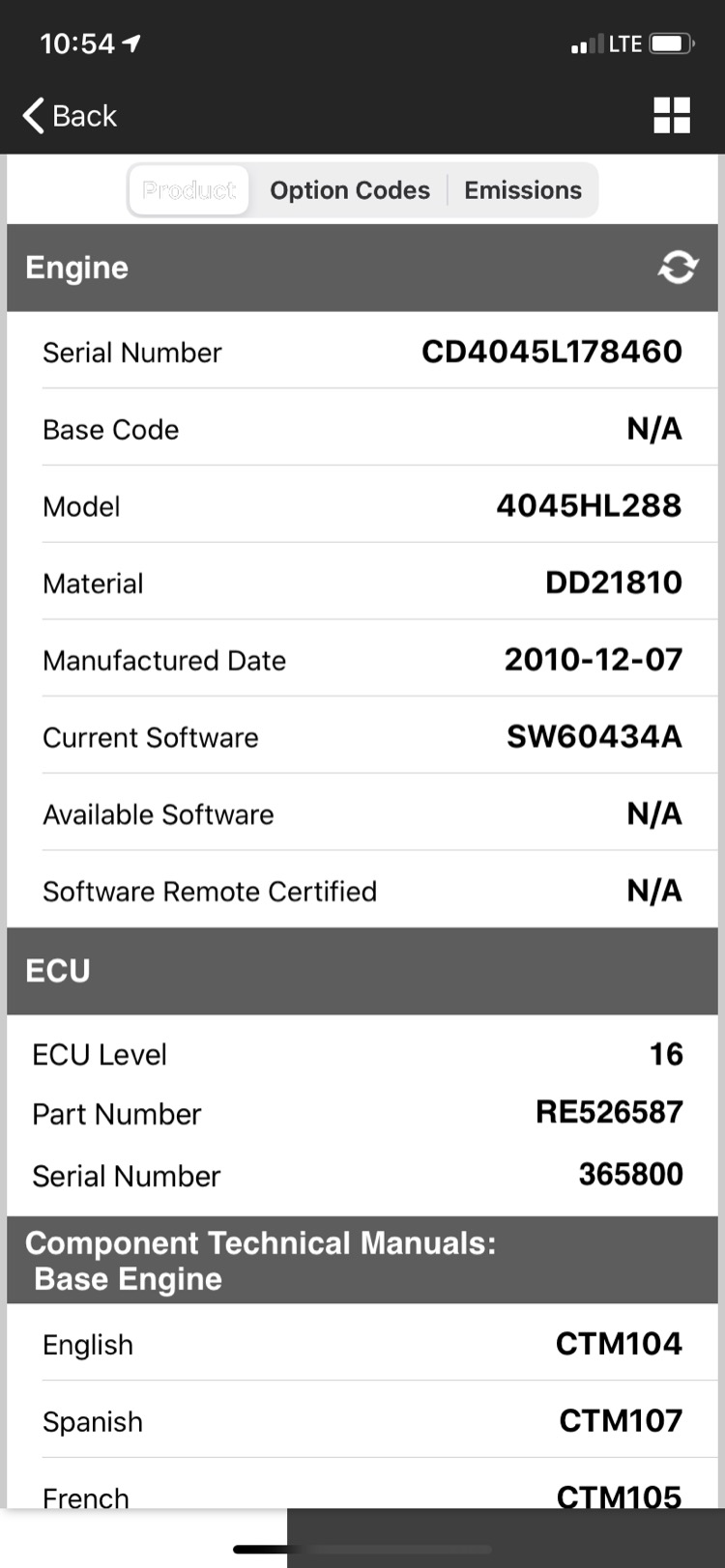Viewport: 725px width, 1568px height.
Task: Refresh the Engine data with sync icon
Action: [678, 268]
